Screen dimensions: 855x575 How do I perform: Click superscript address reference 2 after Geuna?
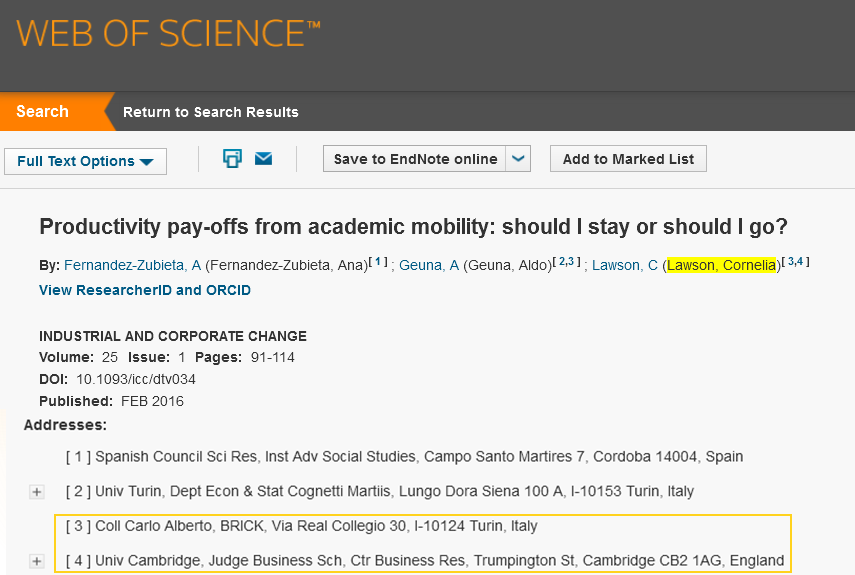562,262
